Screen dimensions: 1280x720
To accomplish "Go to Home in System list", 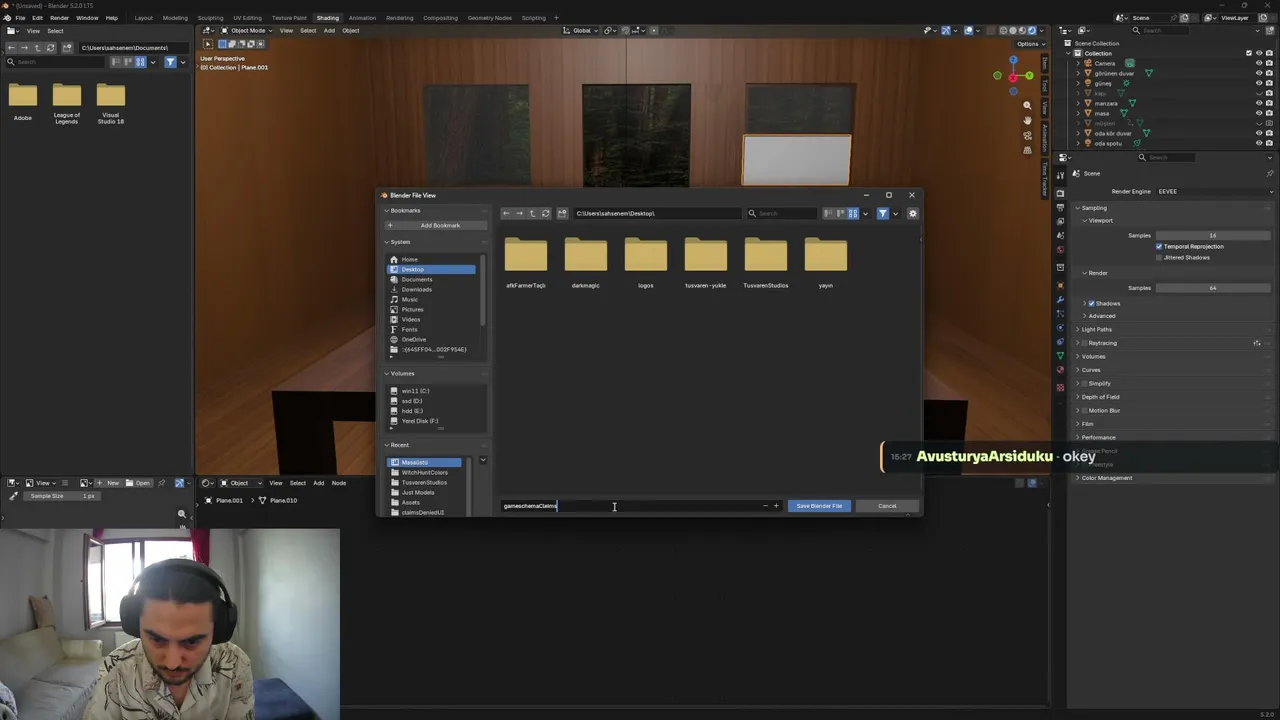I will click(x=432, y=259).
